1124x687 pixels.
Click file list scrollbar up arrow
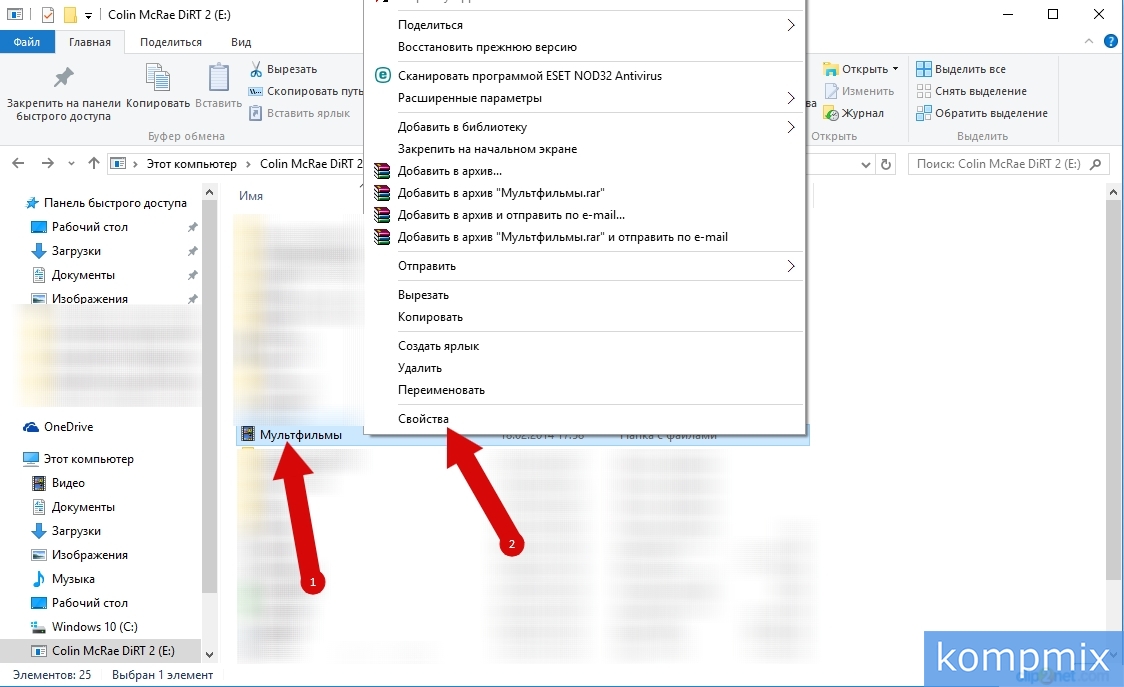pos(1113,192)
